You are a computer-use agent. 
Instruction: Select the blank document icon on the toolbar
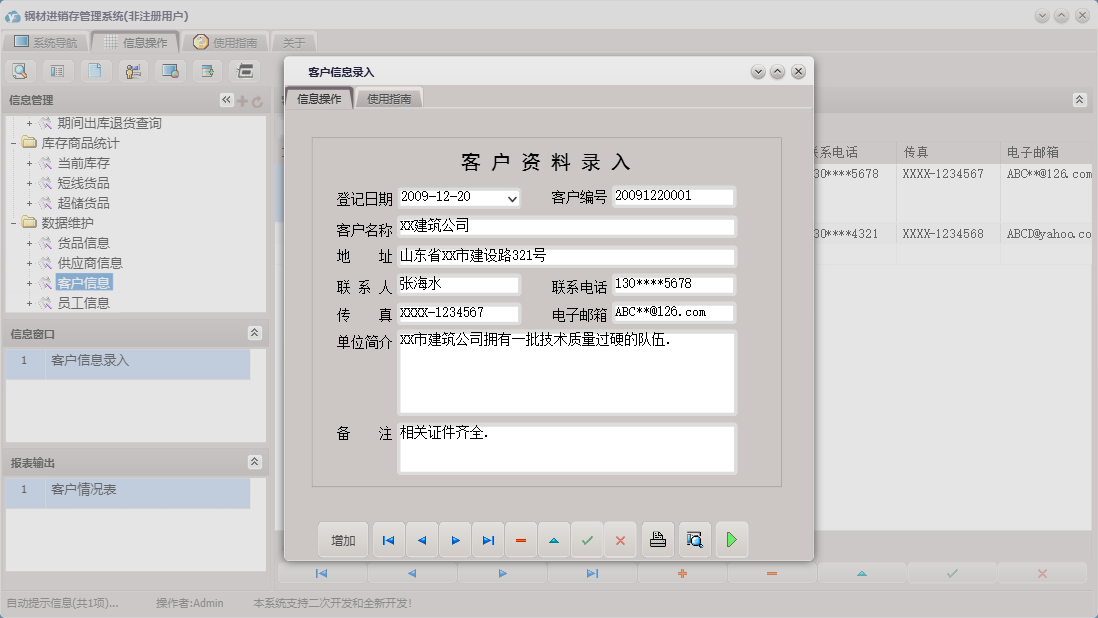[x=92, y=70]
